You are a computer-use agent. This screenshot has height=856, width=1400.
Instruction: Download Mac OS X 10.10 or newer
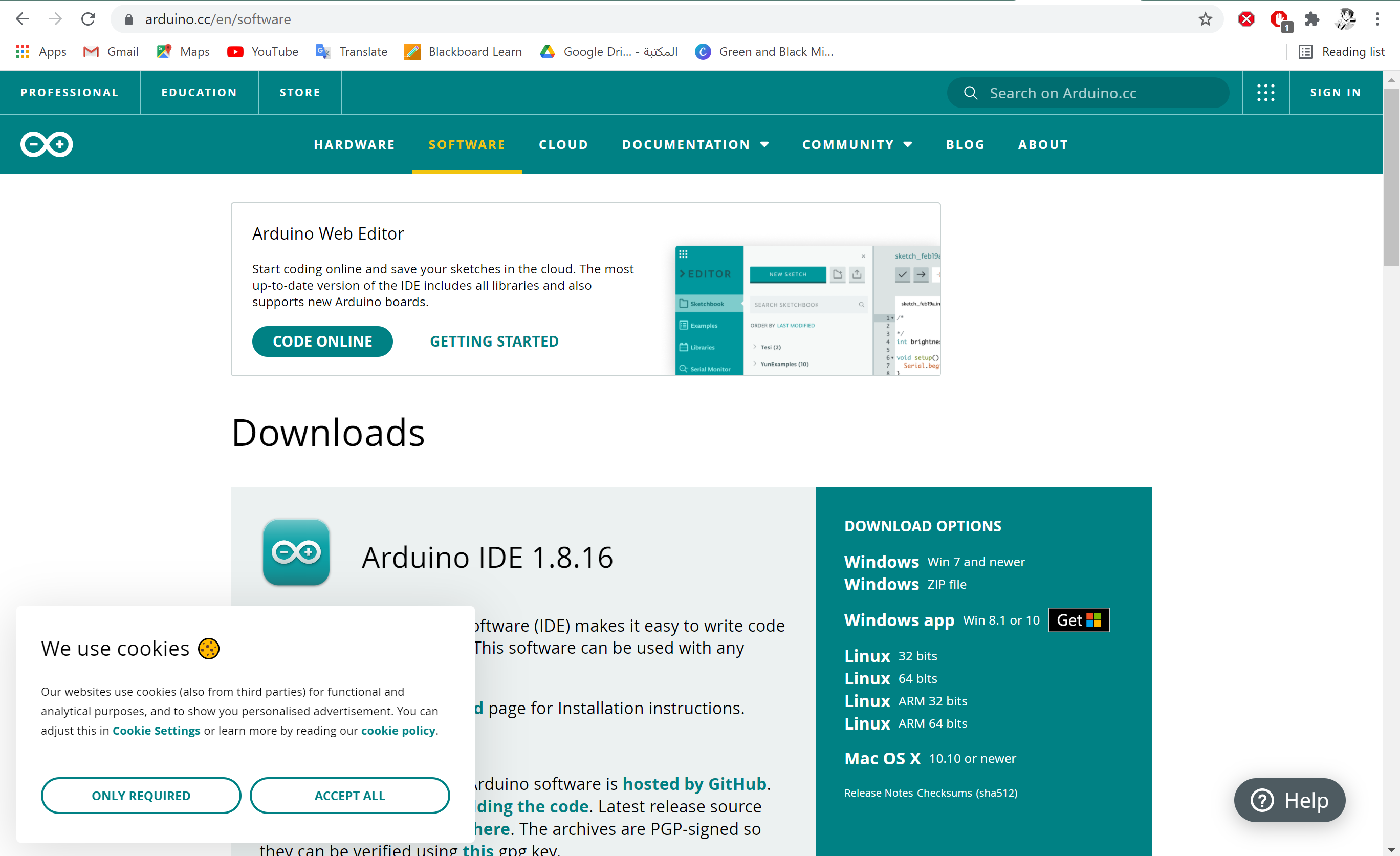(930, 758)
